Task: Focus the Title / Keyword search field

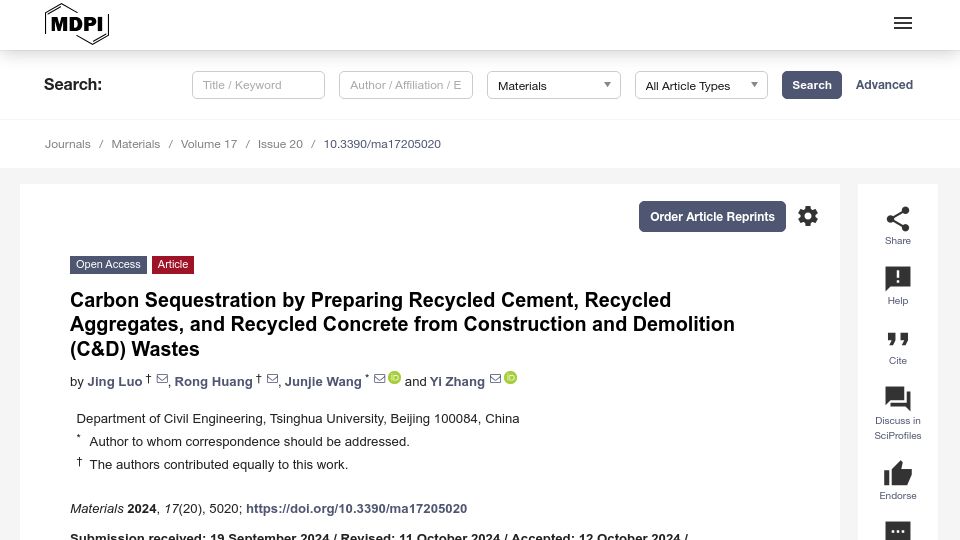Action: [258, 85]
